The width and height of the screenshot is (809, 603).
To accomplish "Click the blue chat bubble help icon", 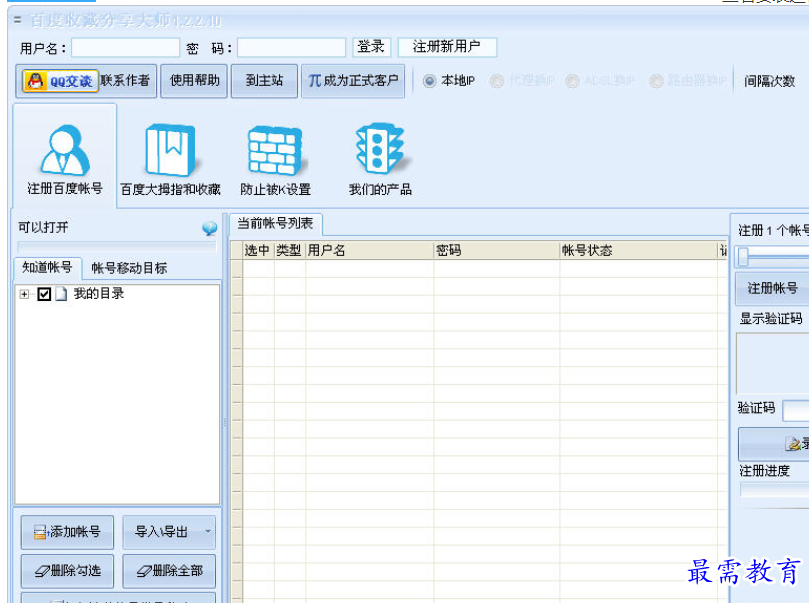I will (209, 228).
